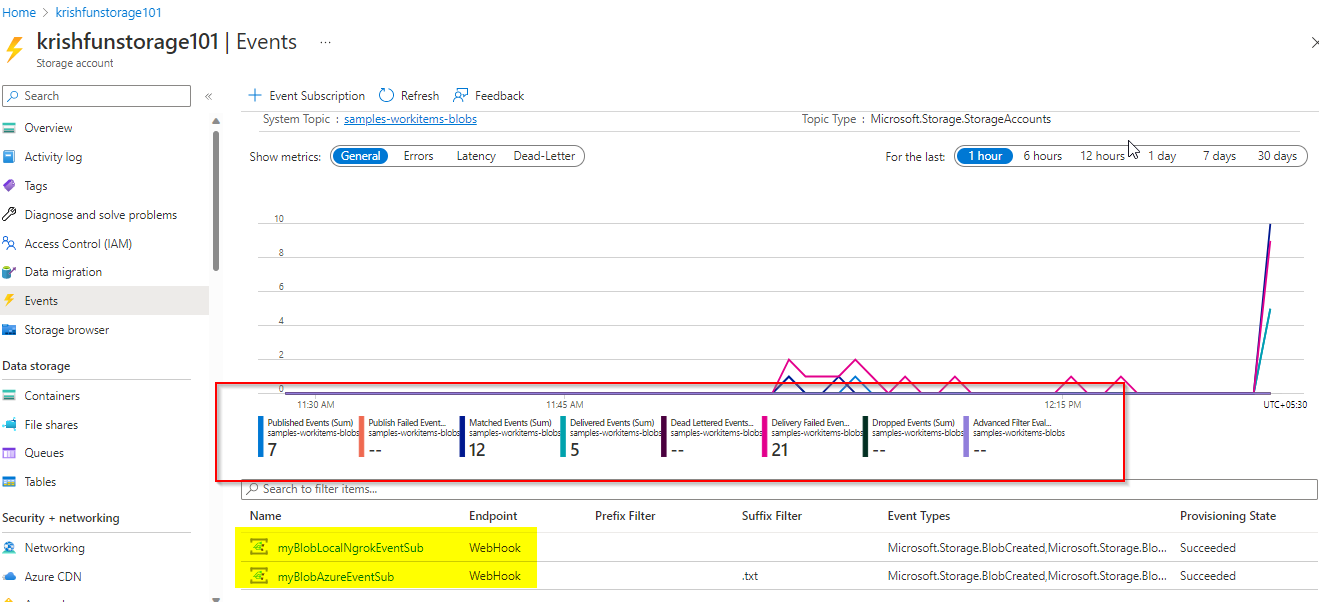The width and height of the screenshot is (1319, 602).
Task: Open Activity log sidebar icon
Action: pos(10,157)
